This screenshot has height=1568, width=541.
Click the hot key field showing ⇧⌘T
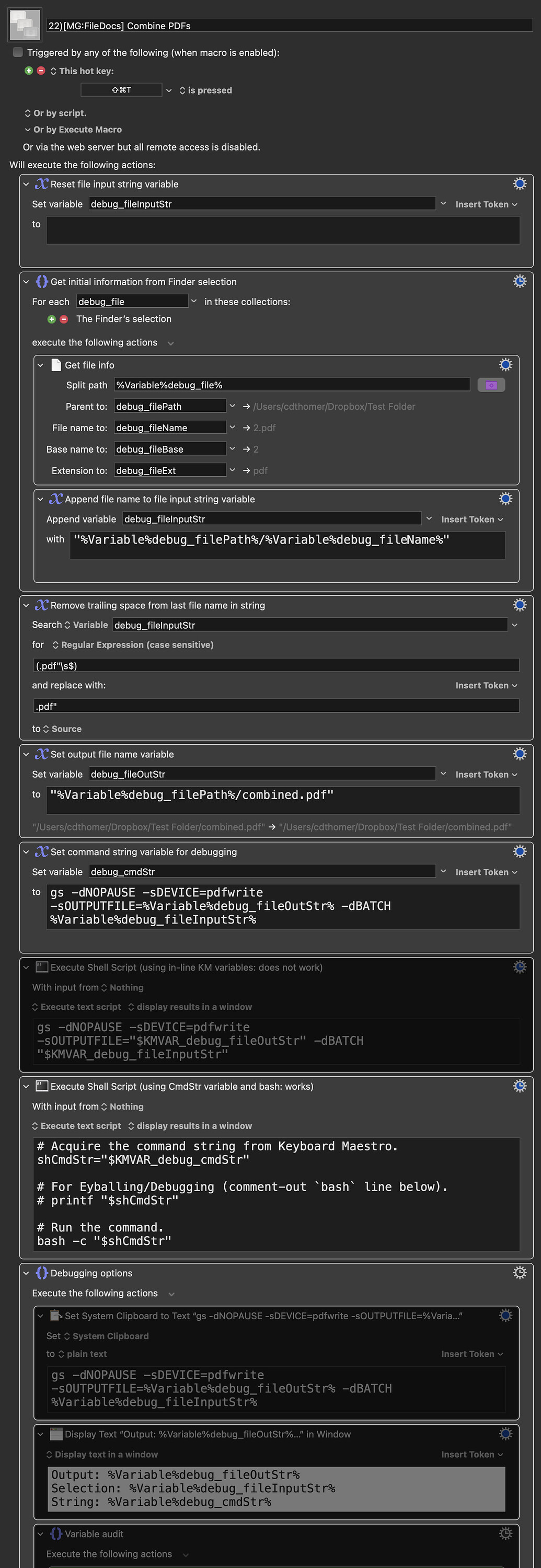coord(121,90)
